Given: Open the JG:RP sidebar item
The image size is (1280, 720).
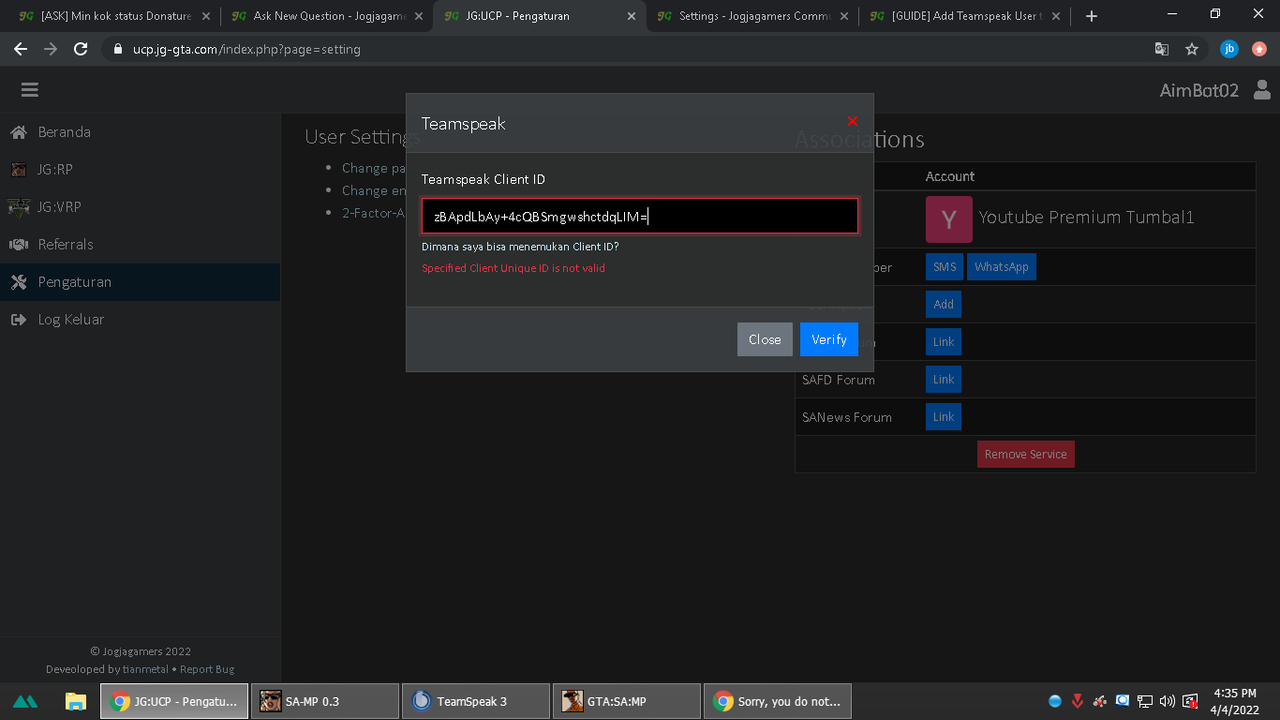Looking at the screenshot, I should click(140, 169).
